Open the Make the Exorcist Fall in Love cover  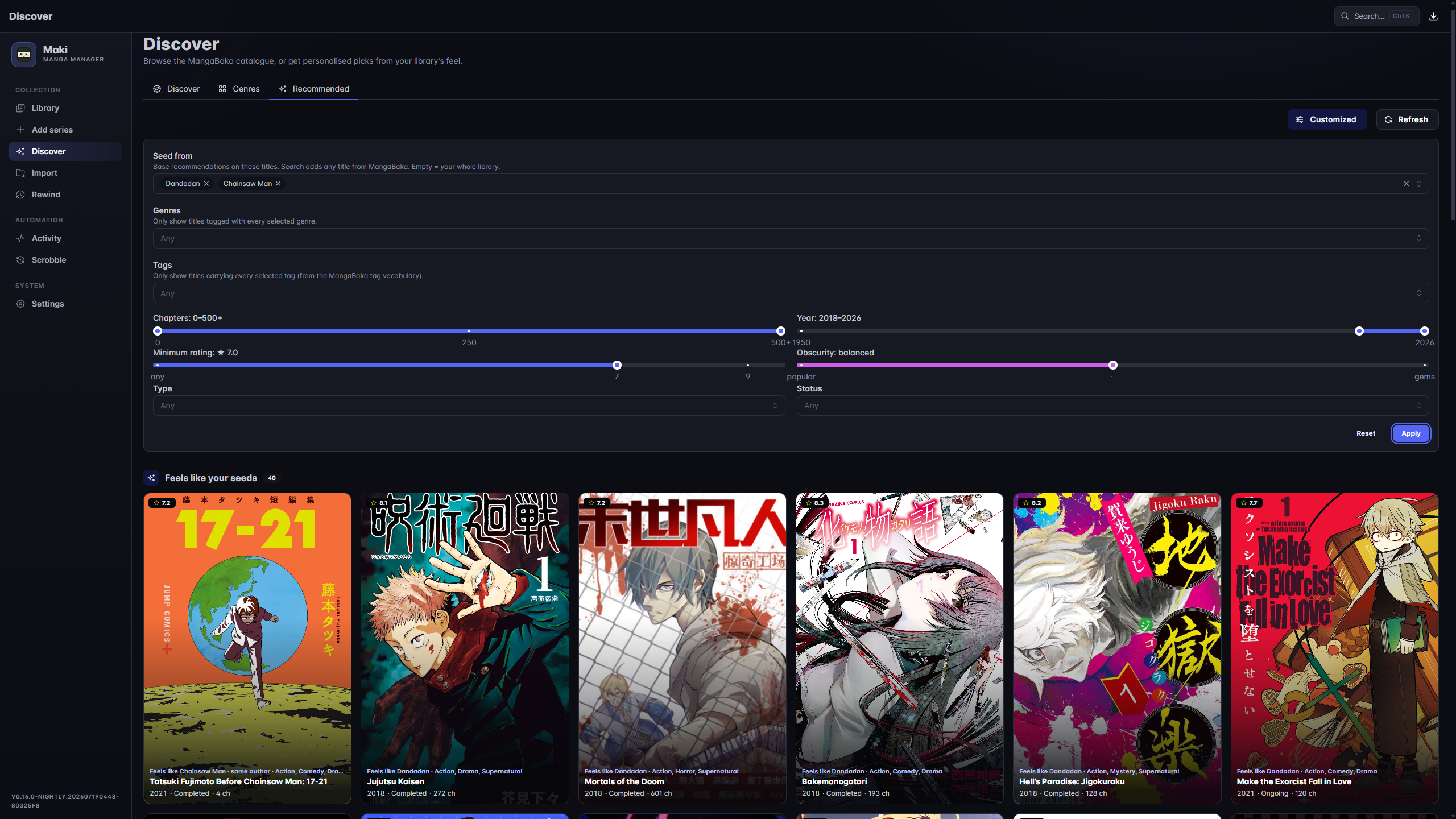(1335, 648)
